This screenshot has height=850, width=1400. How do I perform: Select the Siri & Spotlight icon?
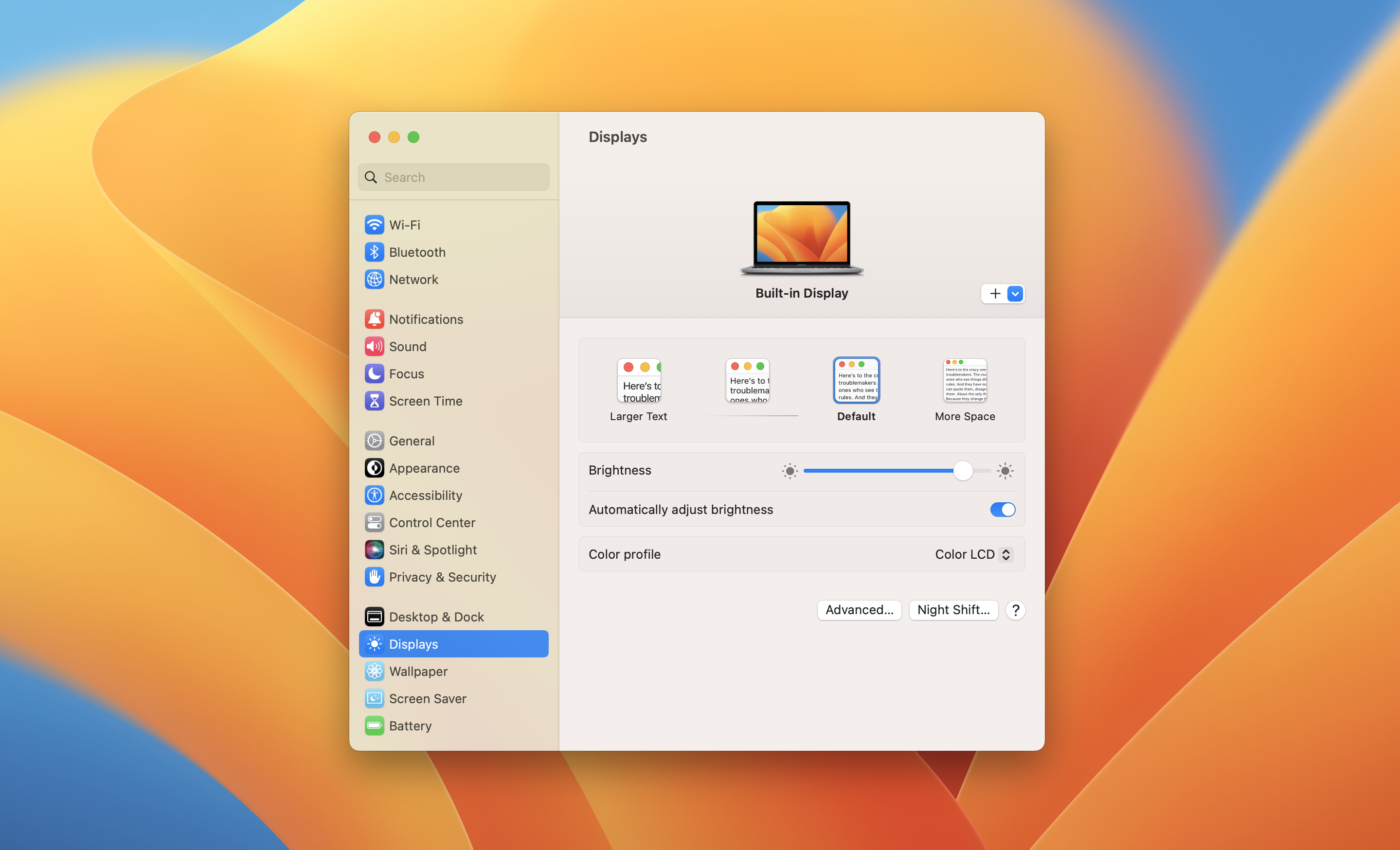(374, 549)
